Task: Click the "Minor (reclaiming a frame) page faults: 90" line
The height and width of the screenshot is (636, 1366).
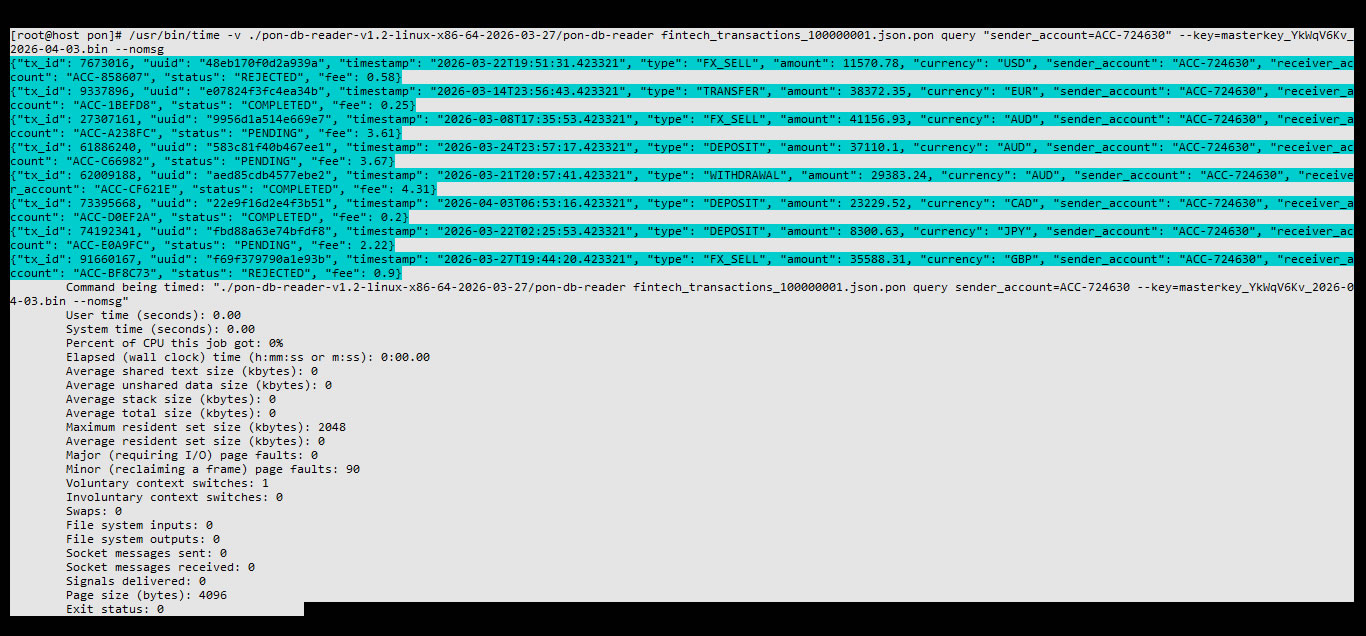Action: (213, 469)
